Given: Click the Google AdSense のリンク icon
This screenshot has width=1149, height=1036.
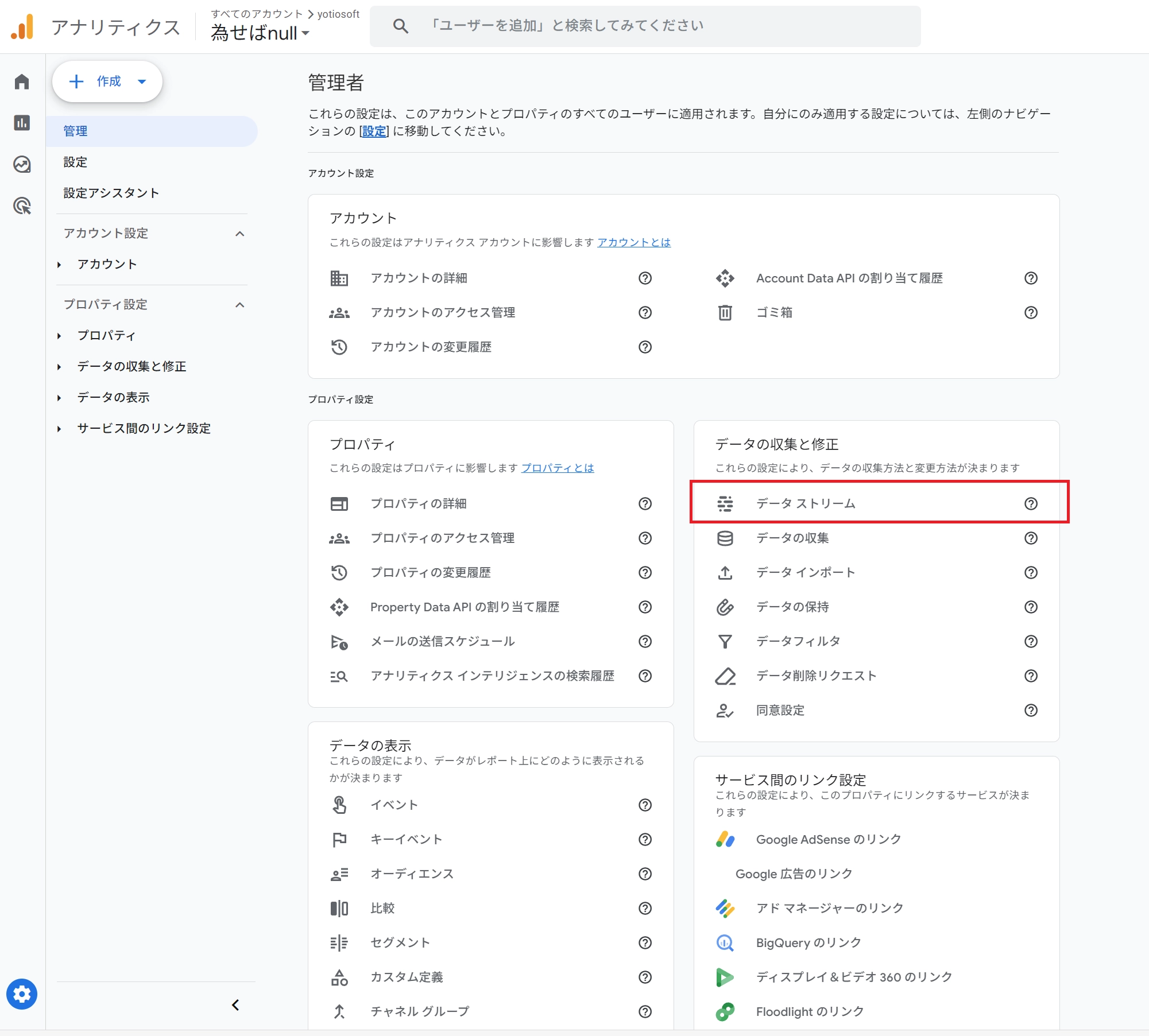Looking at the screenshot, I should pos(725,840).
